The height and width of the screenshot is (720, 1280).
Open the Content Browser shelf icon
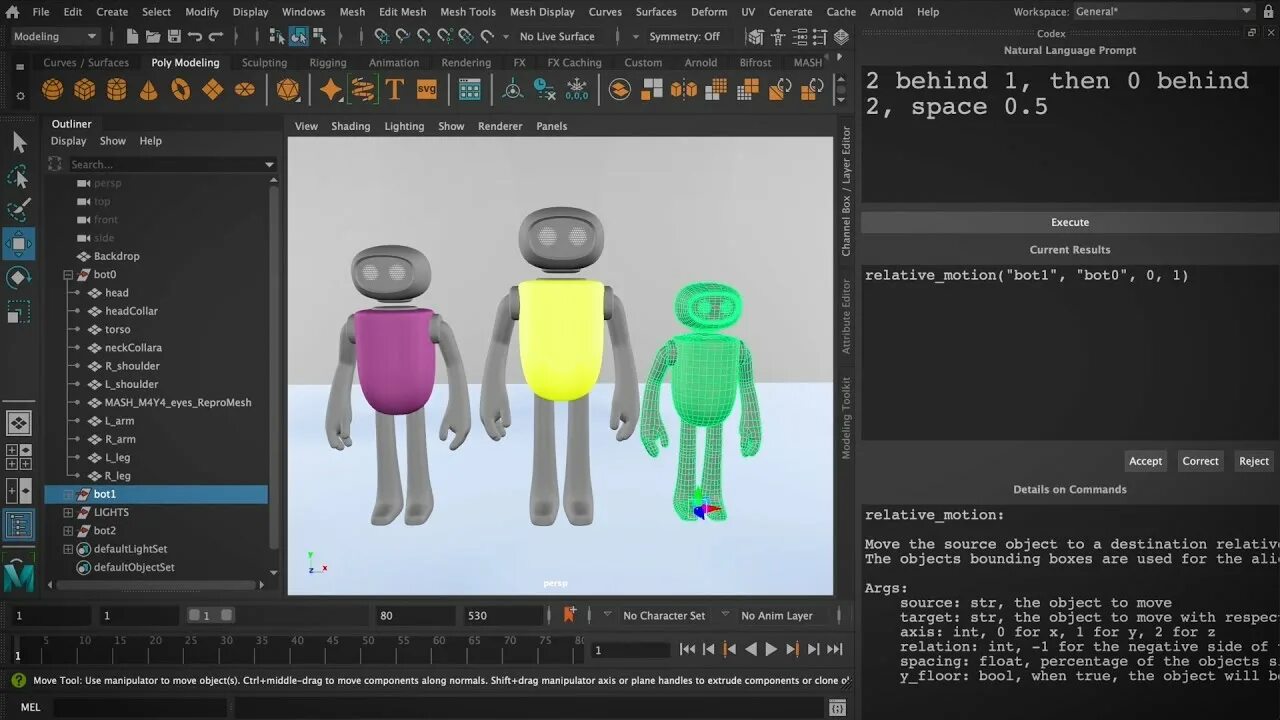click(470, 90)
